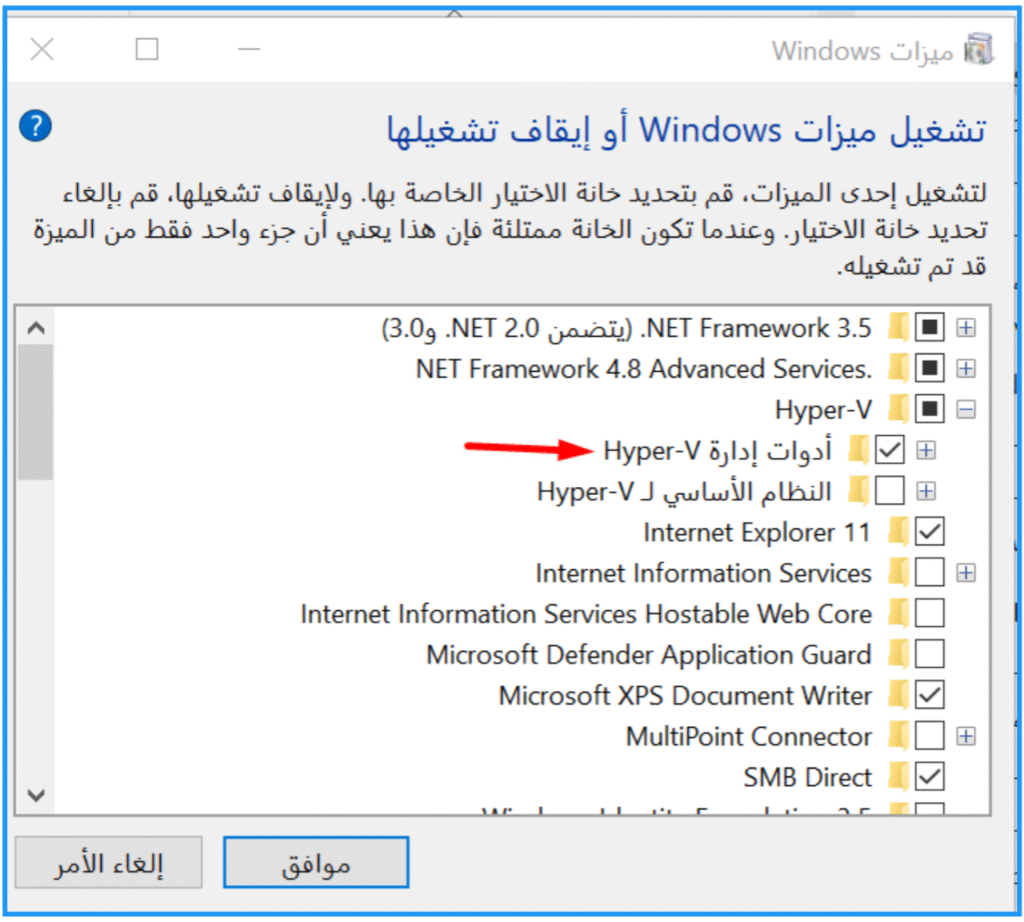Image resolution: width=1024 pixels, height=922 pixels.
Task: Click the folder icon beside Internet Explorer 11
Action: (x=898, y=532)
